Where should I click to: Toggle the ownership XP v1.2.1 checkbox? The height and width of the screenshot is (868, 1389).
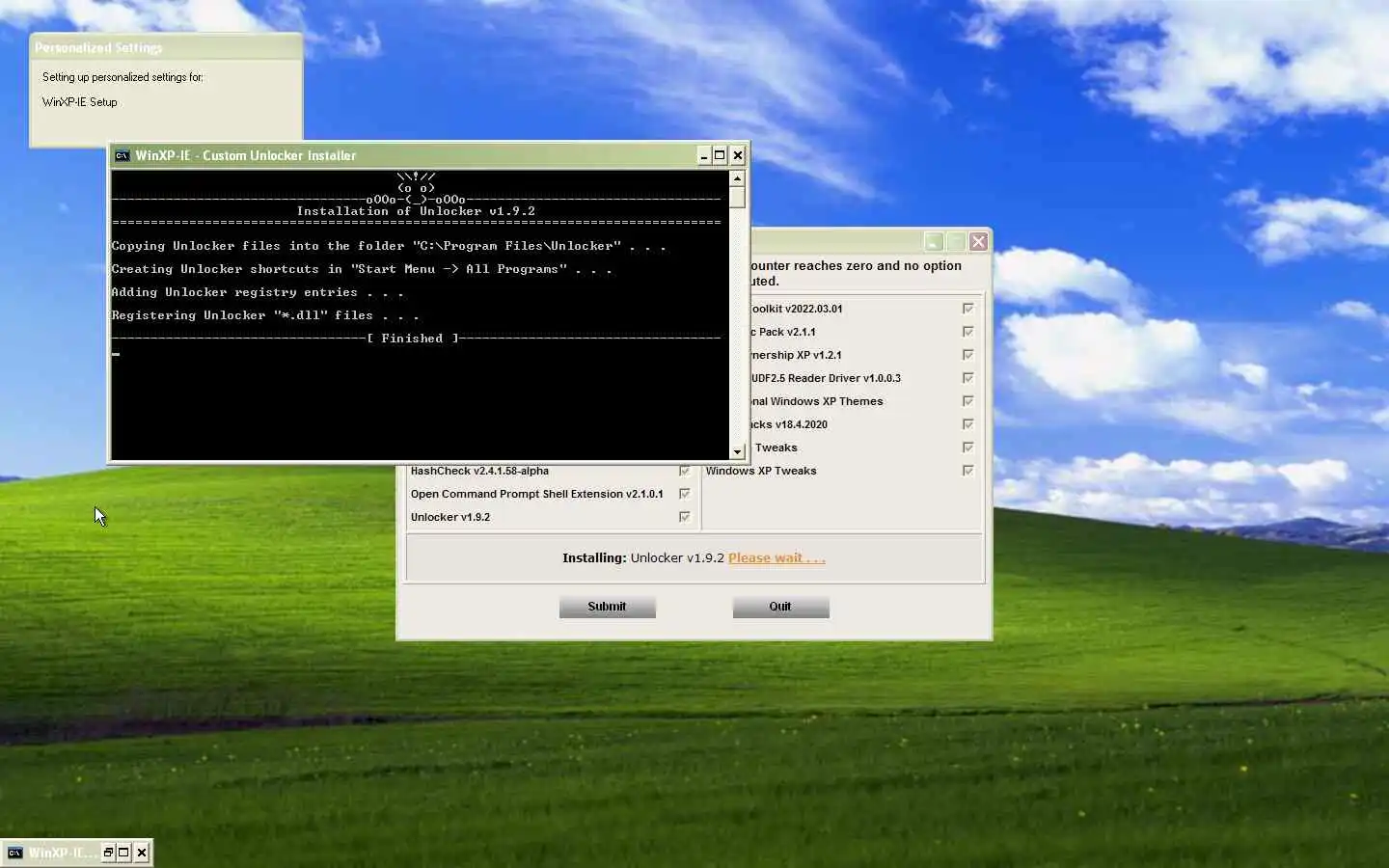(x=968, y=355)
